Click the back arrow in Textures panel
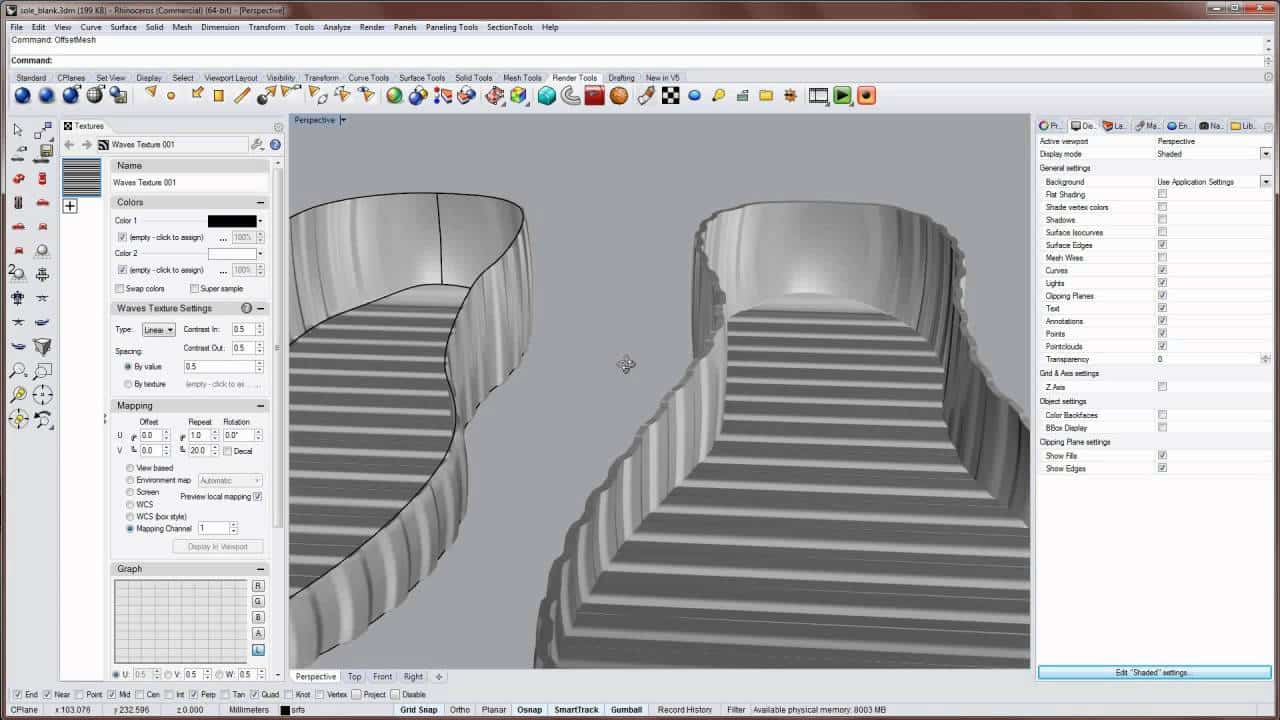This screenshot has height=720, width=1280. coord(69,144)
